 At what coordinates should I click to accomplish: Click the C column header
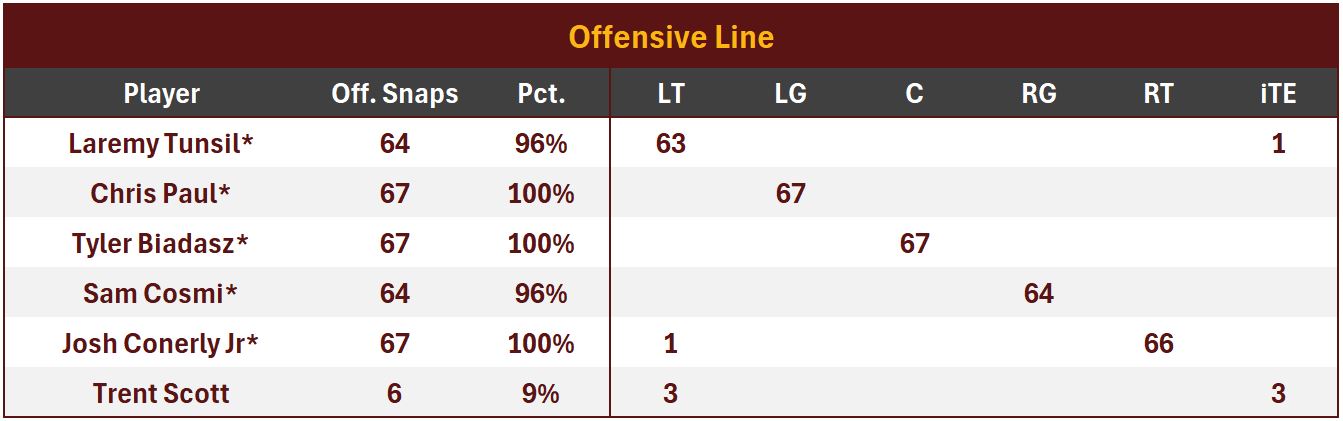tap(914, 94)
